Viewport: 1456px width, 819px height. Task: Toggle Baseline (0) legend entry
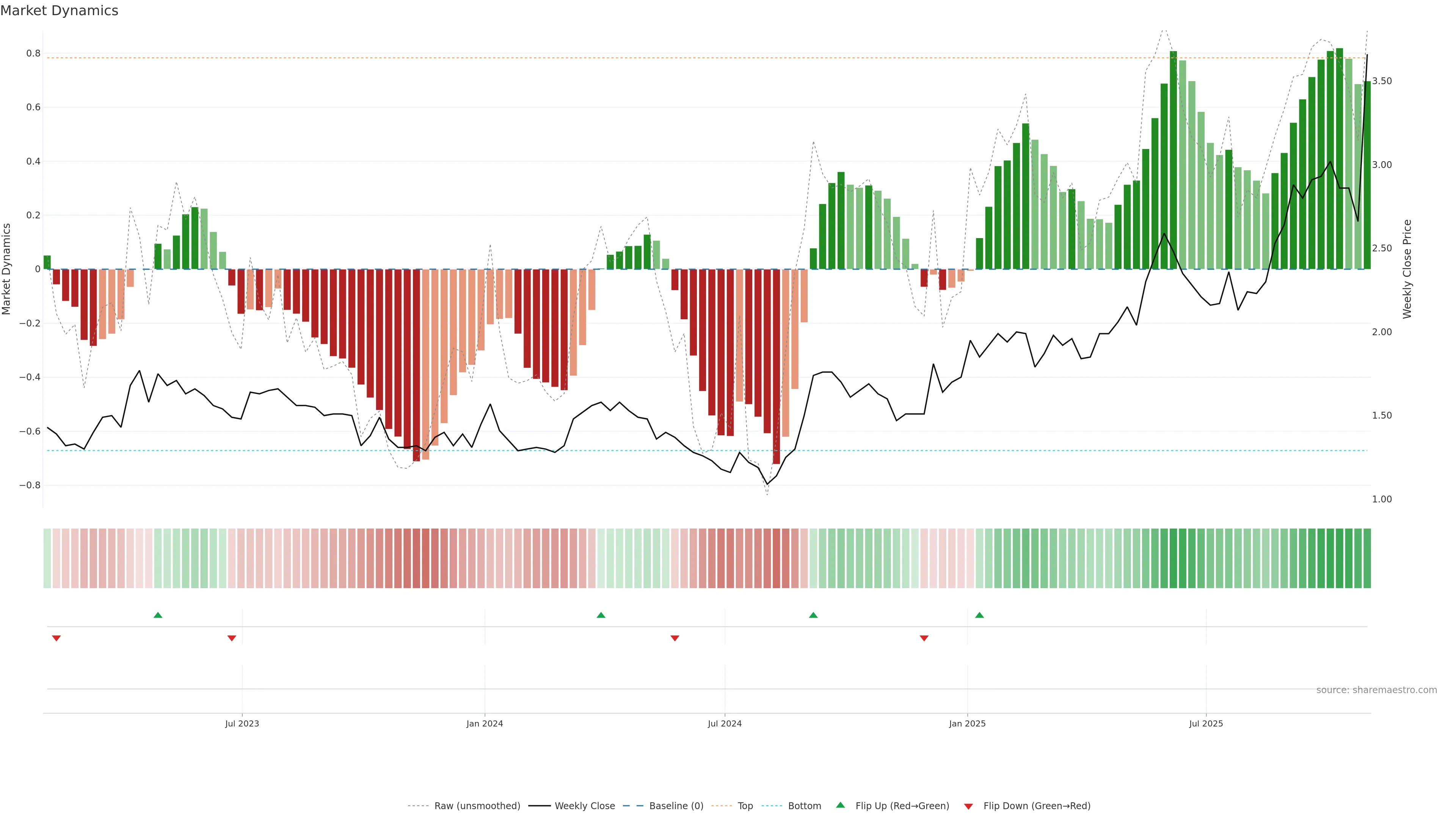pyautogui.click(x=676, y=806)
